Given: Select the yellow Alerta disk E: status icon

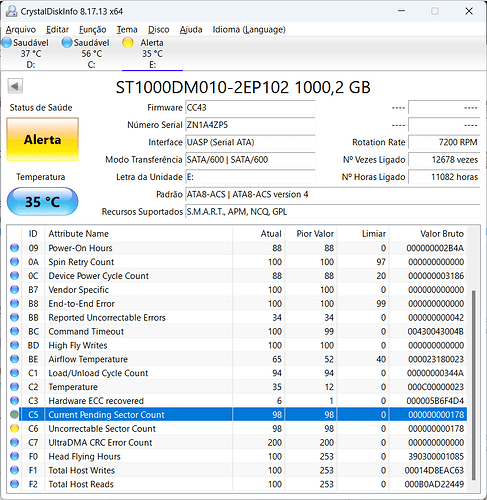Looking at the screenshot, I should coord(128,43).
